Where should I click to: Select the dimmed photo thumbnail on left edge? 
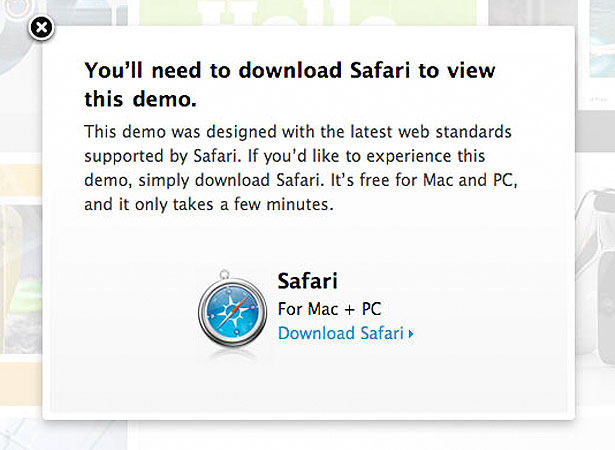(21, 279)
